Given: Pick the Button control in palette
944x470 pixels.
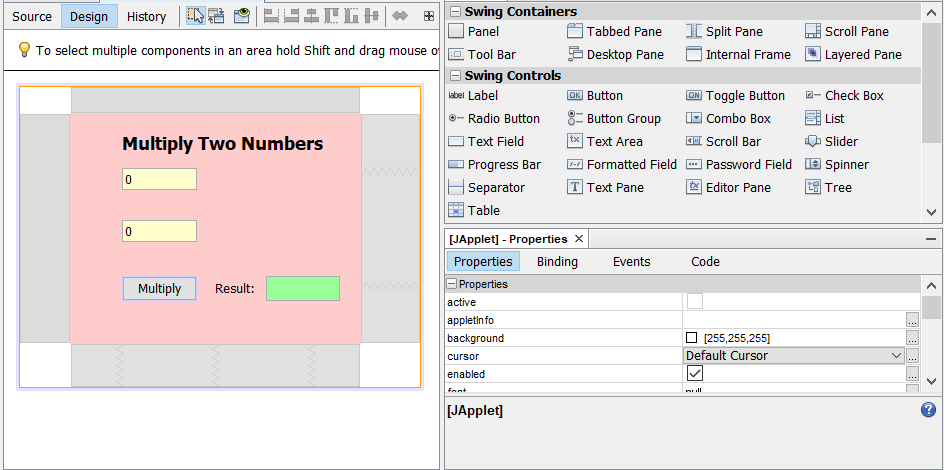Looking at the screenshot, I should click(595, 96).
